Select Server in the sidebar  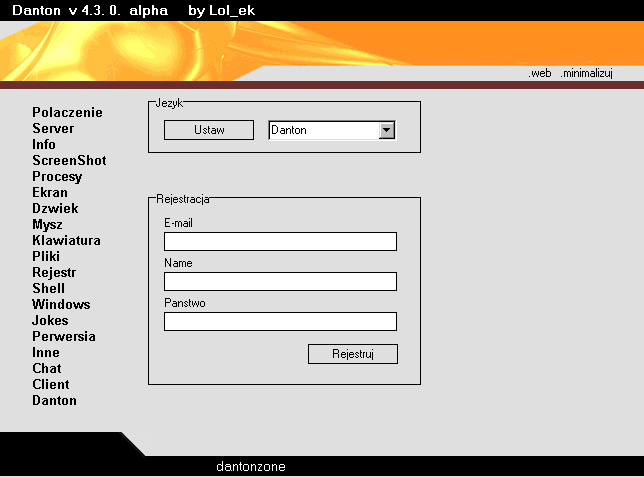click(x=53, y=129)
